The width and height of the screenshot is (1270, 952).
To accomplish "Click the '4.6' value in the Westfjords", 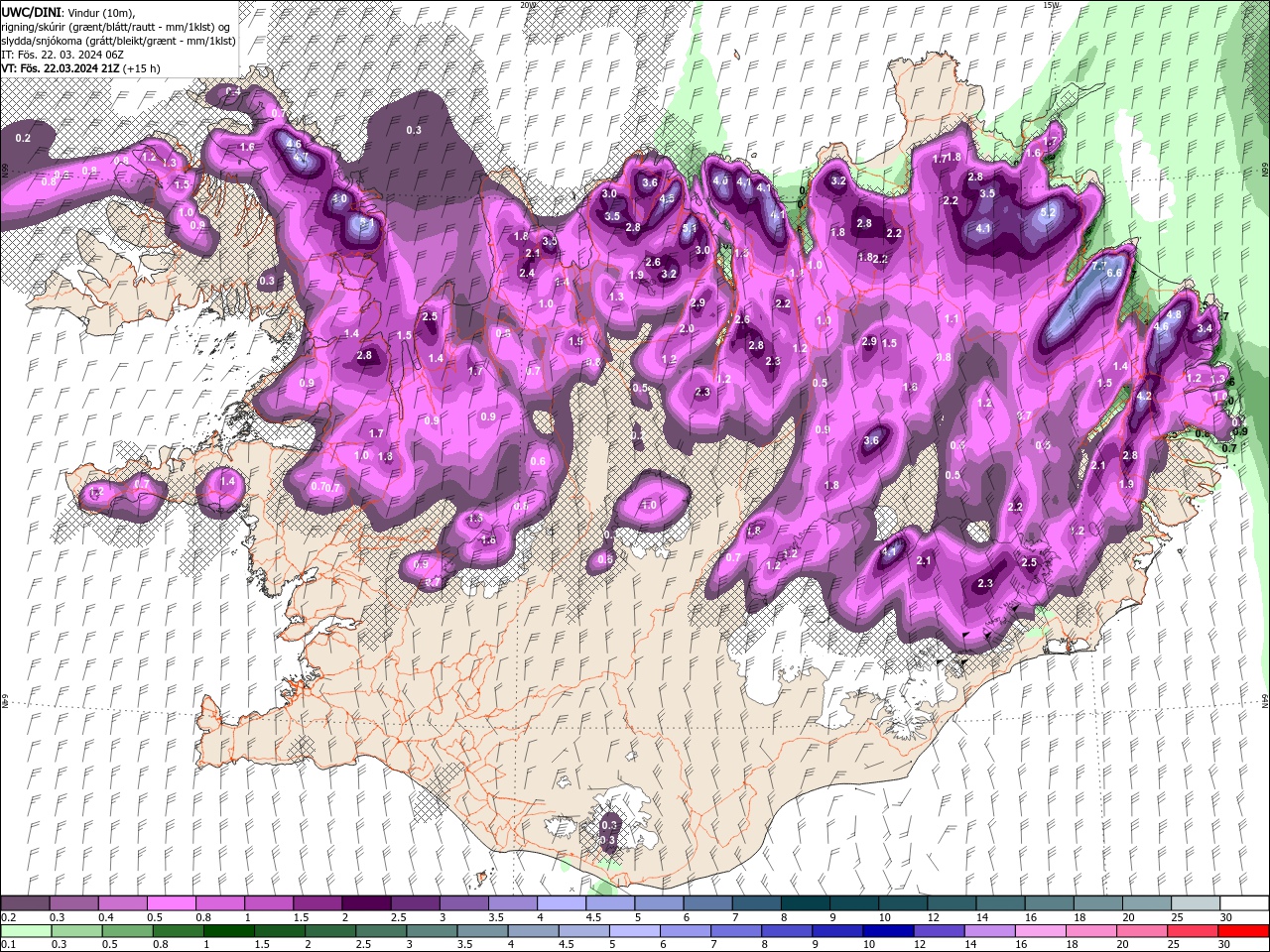I will (294, 145).
